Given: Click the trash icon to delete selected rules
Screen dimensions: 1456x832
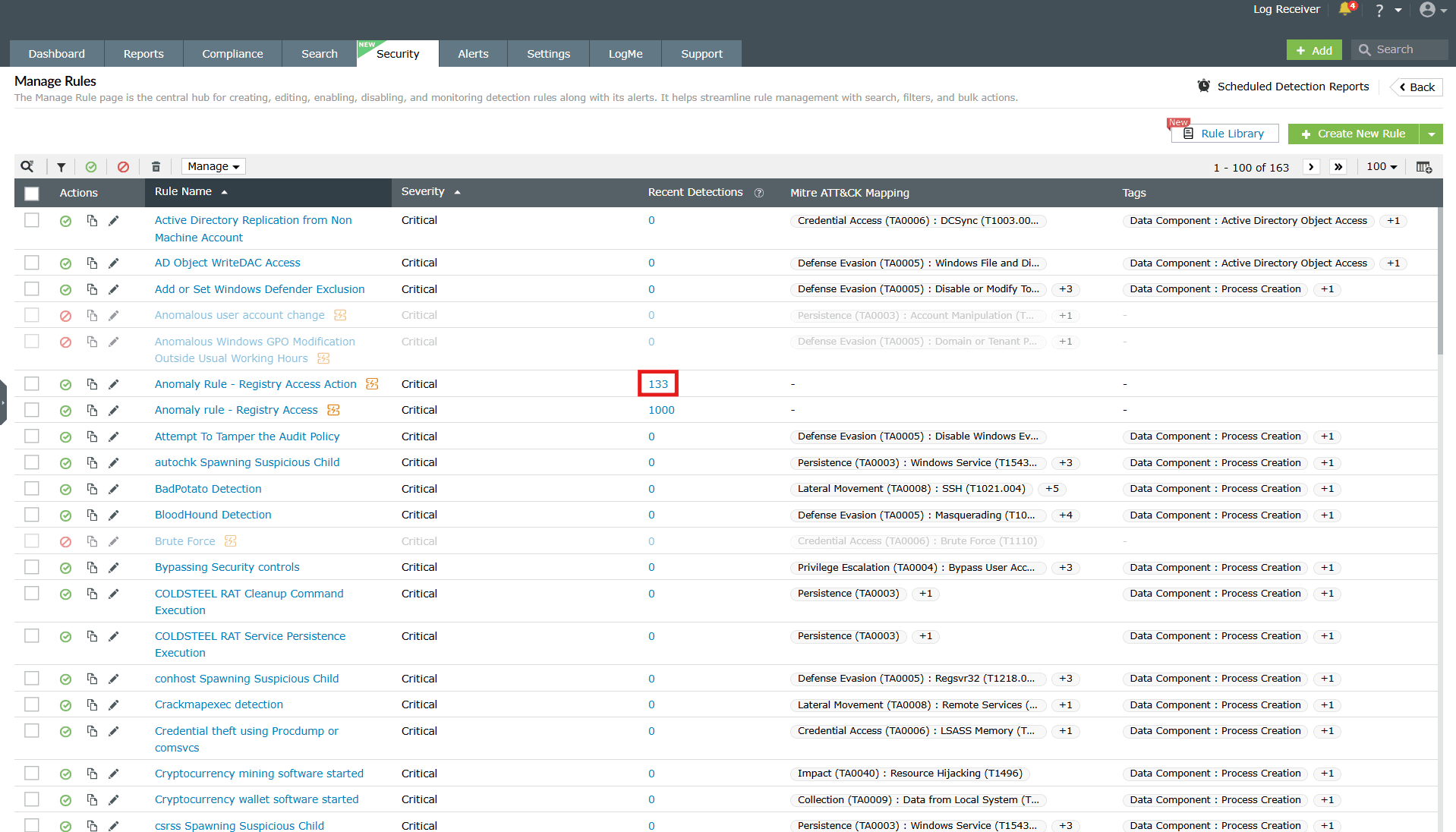Looking at the screenshot, I should [156, 166].
